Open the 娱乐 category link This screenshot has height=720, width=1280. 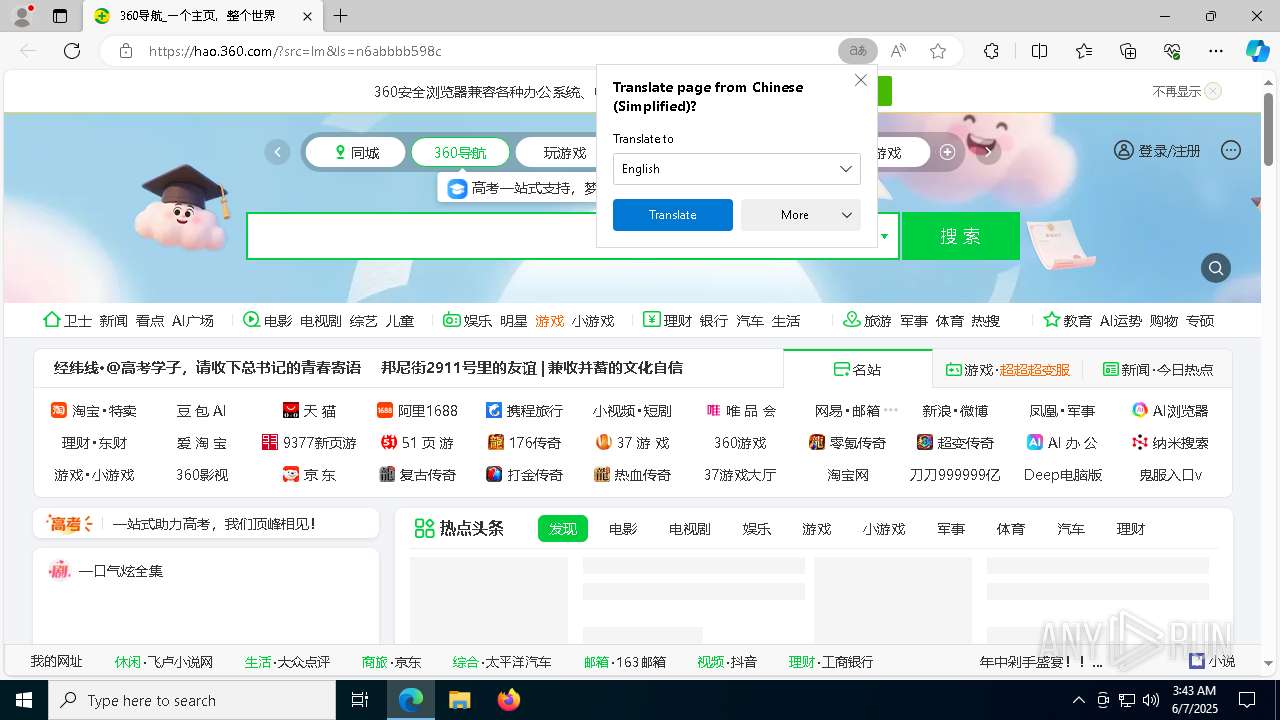[x=478, y=321]
